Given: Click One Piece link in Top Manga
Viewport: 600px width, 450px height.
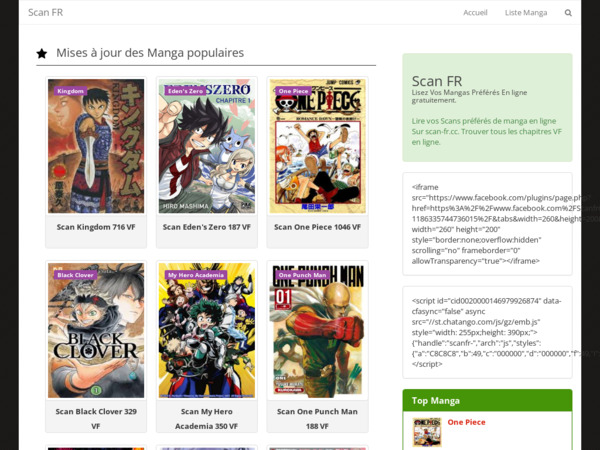Looking at the screenshot, I should pos(466,422).
